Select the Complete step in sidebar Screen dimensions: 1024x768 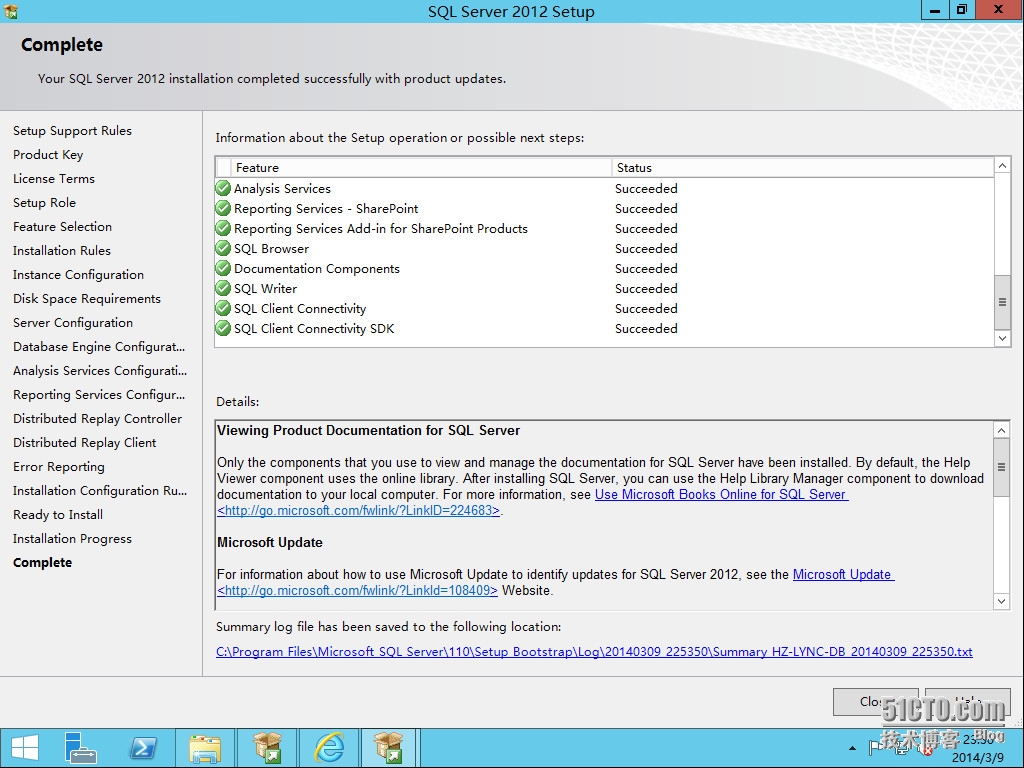tap(42, 562)
